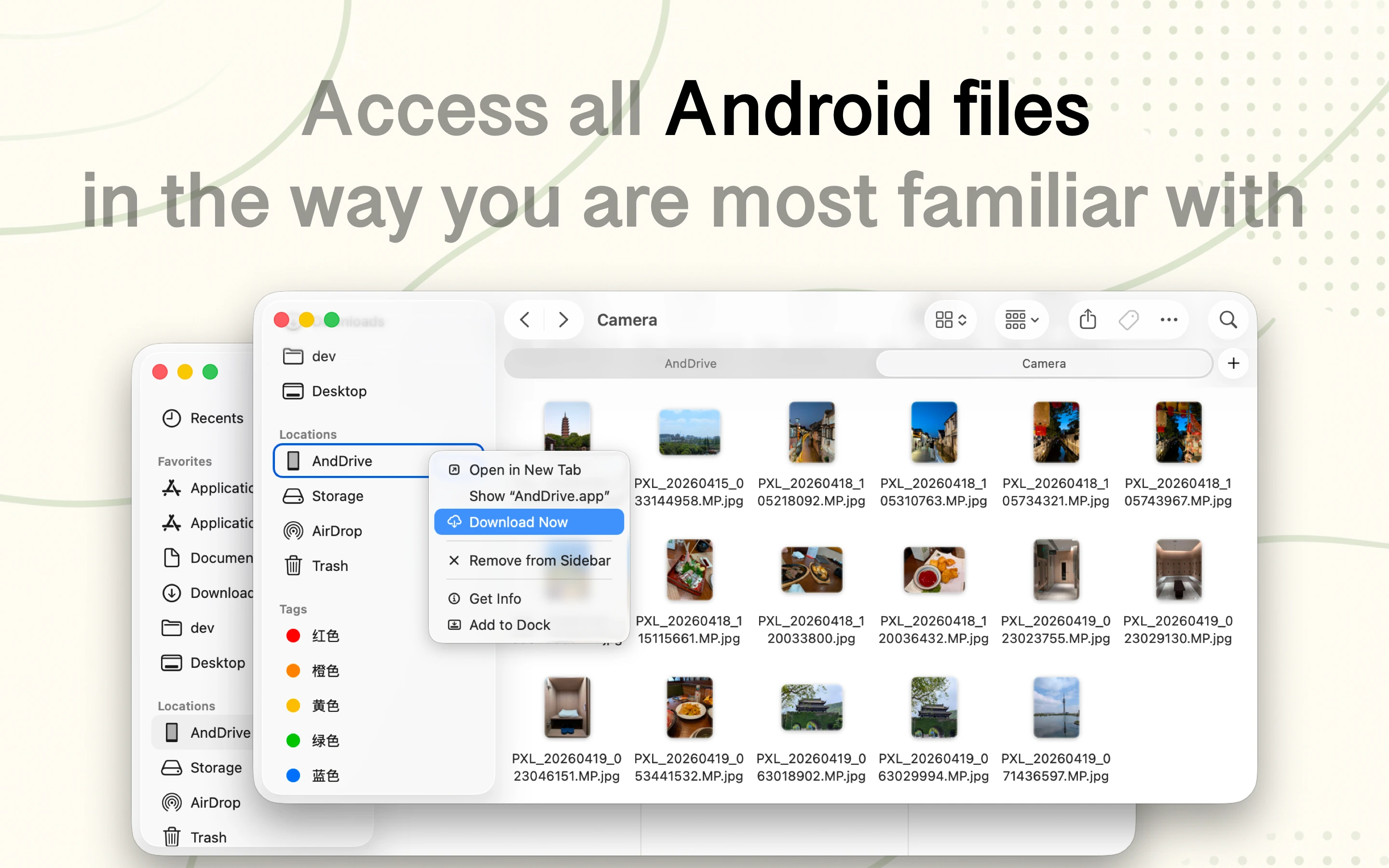The width and height of the screenshot is (1389, 868).
Task: Select PXL_20260418_105734321.MP.jpg thumbnail
Action: click(1056, 432)
